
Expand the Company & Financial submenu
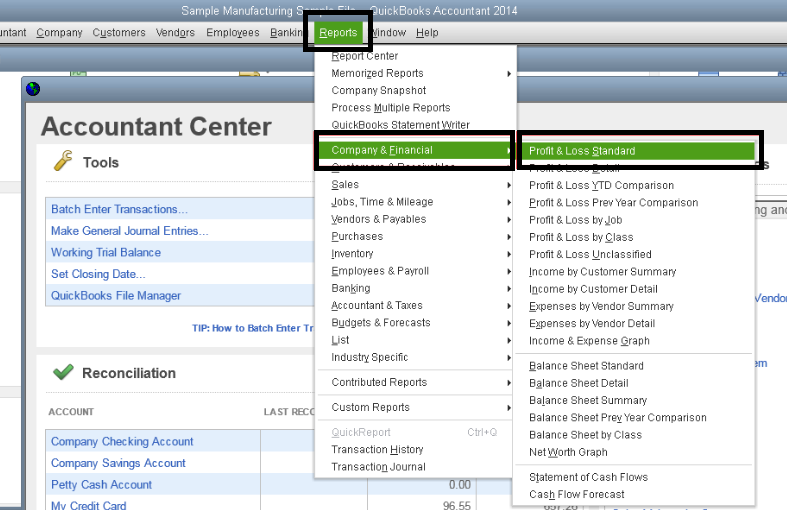tap(415, 150)
